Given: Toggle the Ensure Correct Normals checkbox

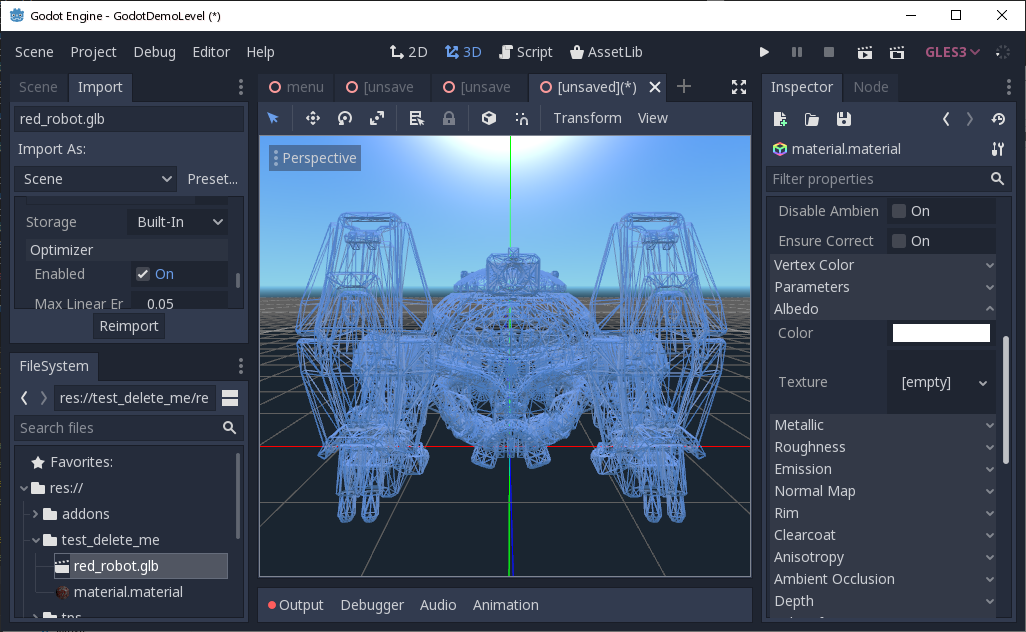Looking at the screenshot, I should click(899, 241).
